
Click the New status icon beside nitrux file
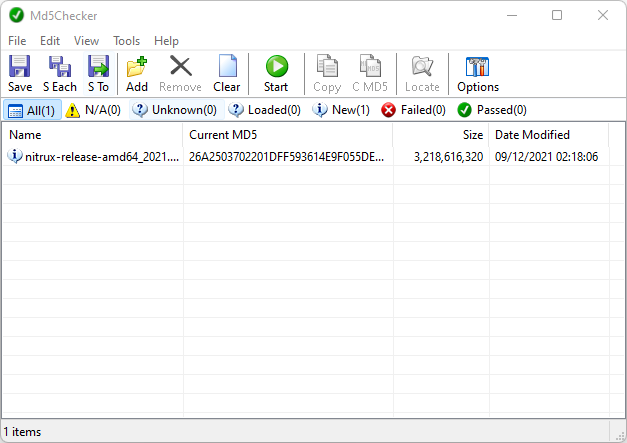tap(14, 156)
